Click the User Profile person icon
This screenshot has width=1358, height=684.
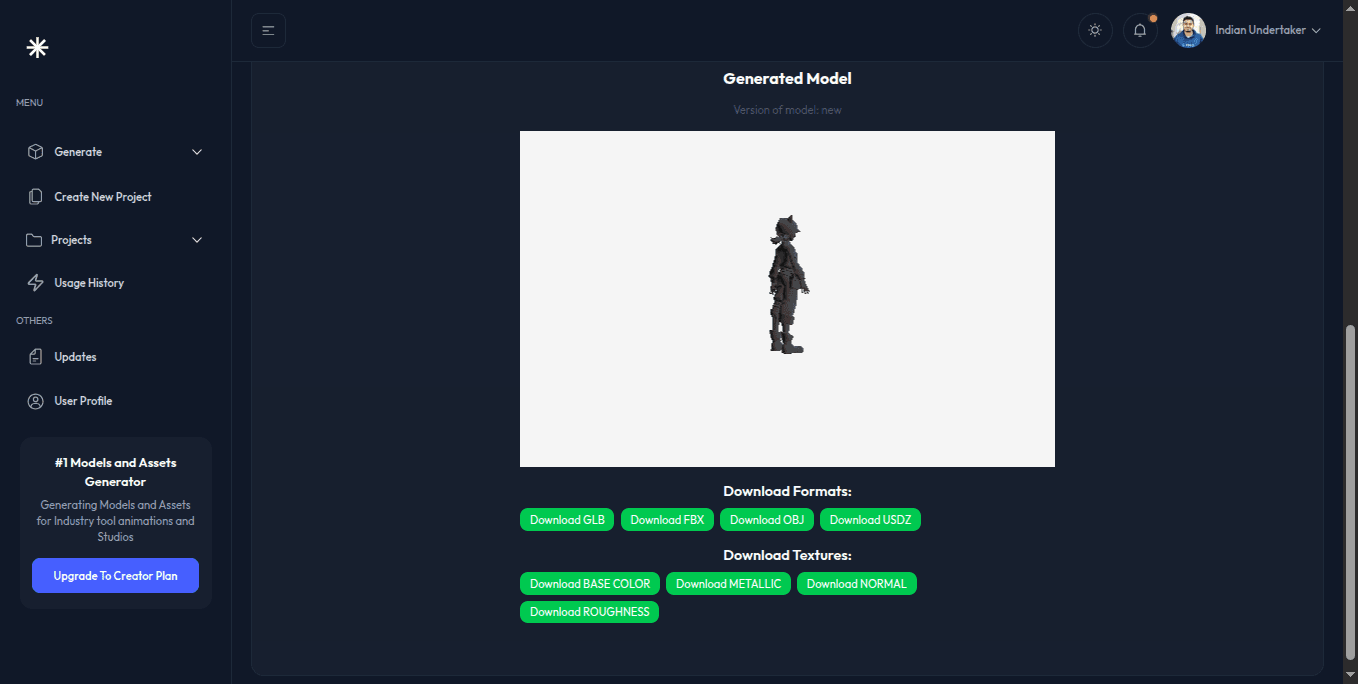36,401
